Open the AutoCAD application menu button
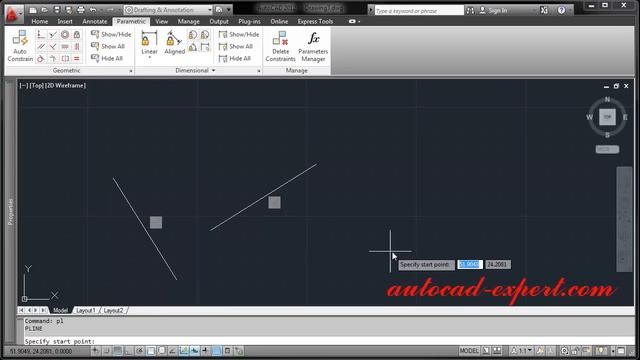This screenshot has width=640, height=360. click(13, 13)
